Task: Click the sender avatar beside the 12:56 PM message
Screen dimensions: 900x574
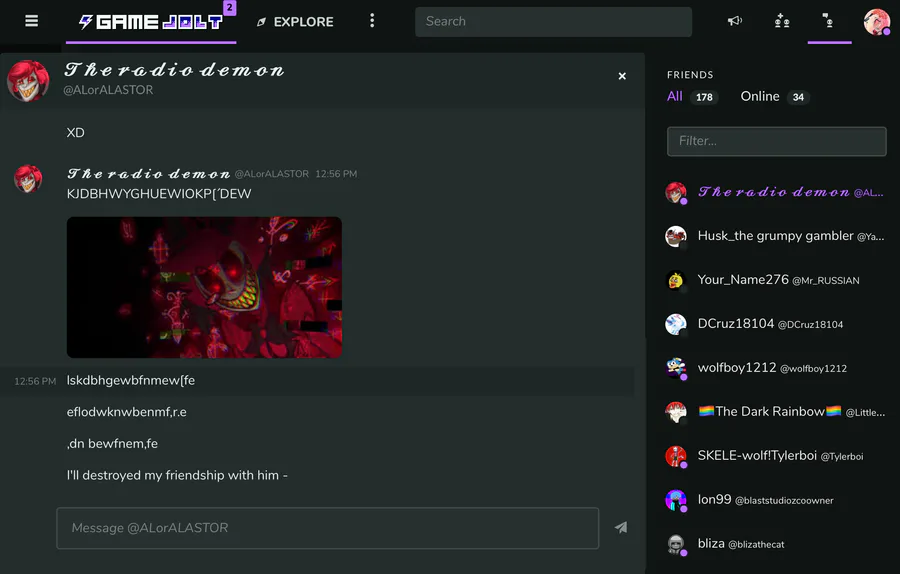Action: coord(28,179)
